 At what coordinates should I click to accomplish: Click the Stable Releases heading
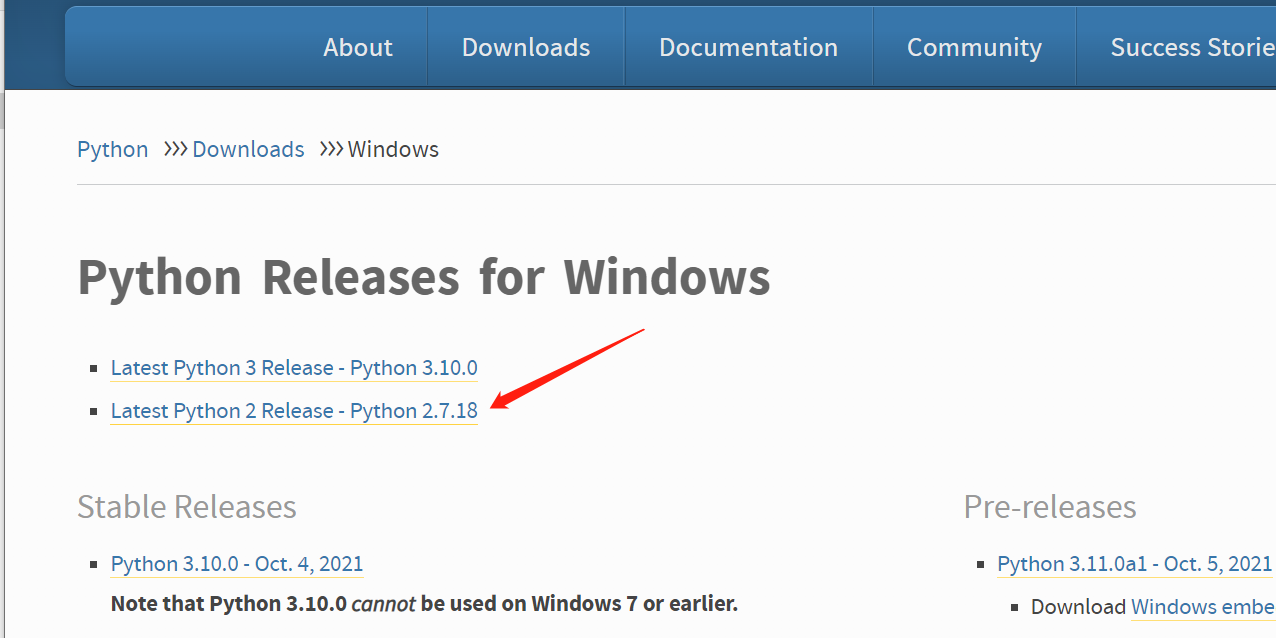pyautogui.click(x=187, y=507)
